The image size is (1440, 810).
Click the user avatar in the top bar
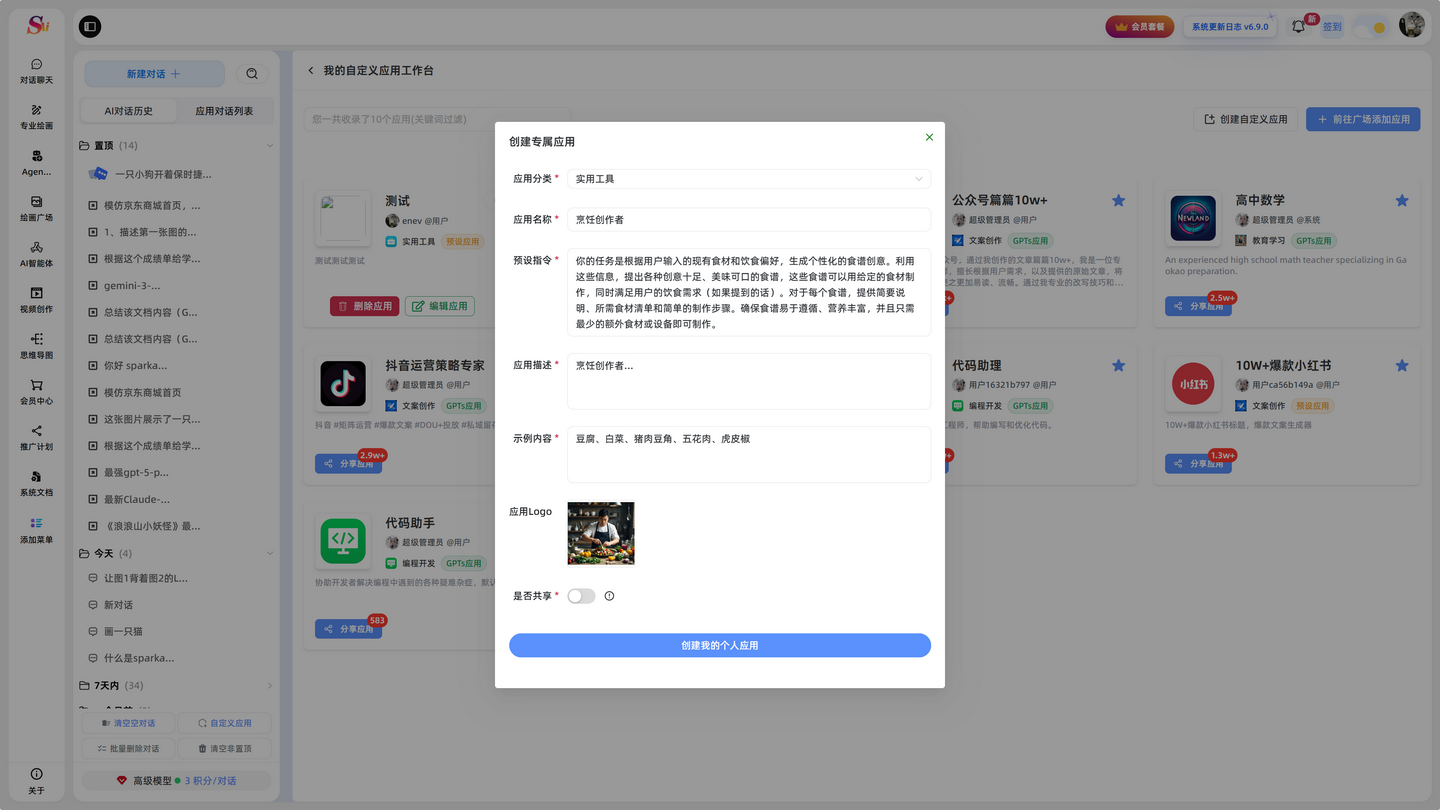pyautogui.click(x=1411, y=25)
